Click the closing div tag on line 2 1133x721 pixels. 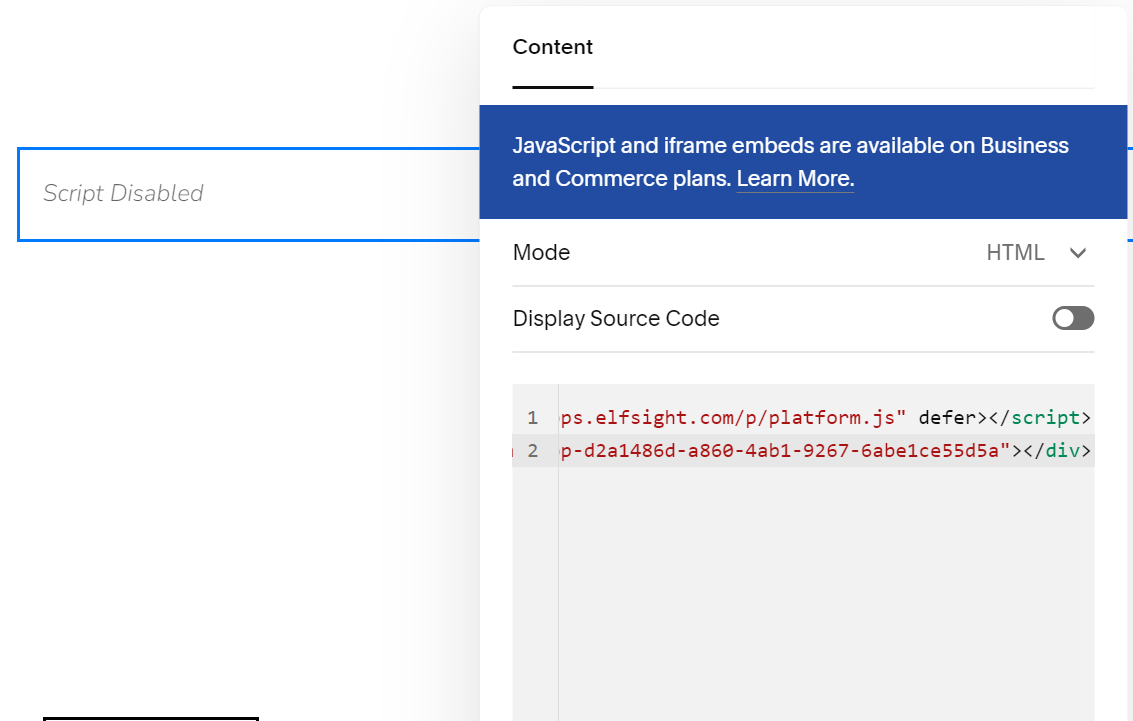pyautogui.click(x=1058, y=450)
